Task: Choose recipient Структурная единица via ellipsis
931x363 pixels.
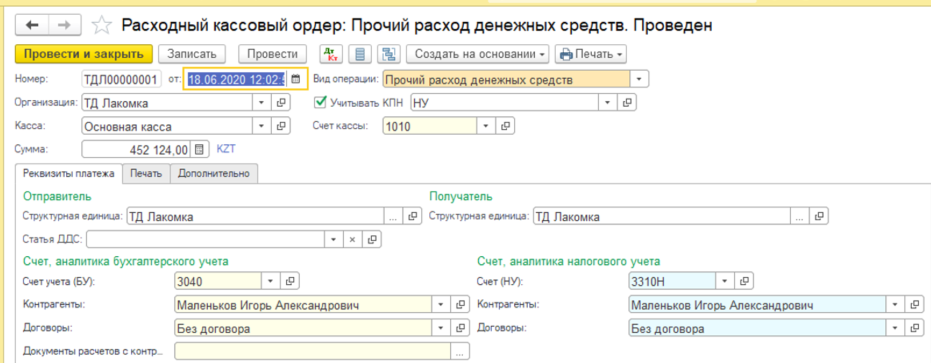Action: (800, 217)
